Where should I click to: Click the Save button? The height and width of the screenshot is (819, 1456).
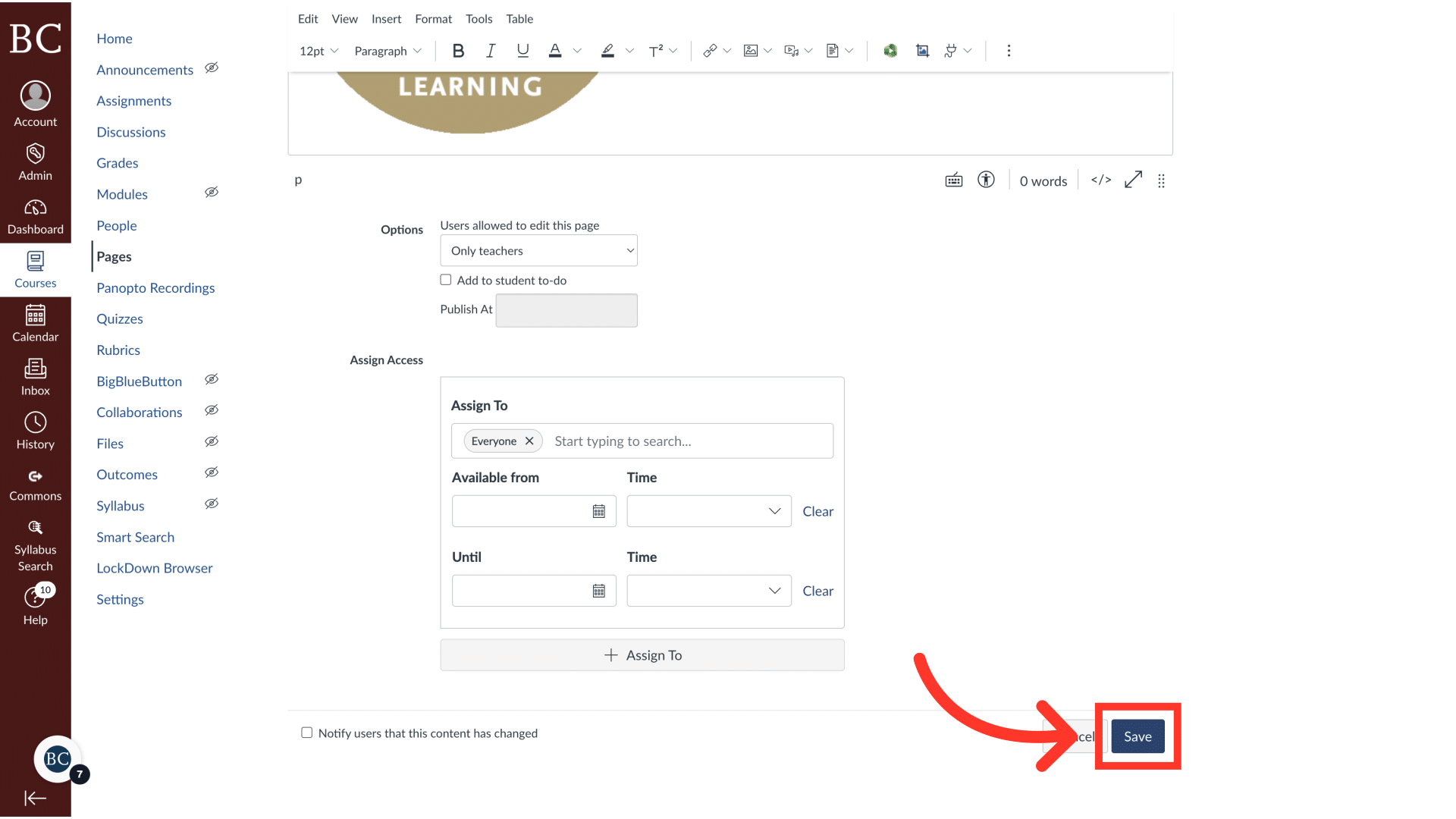pyautogui.click(x=1137, y=736)
